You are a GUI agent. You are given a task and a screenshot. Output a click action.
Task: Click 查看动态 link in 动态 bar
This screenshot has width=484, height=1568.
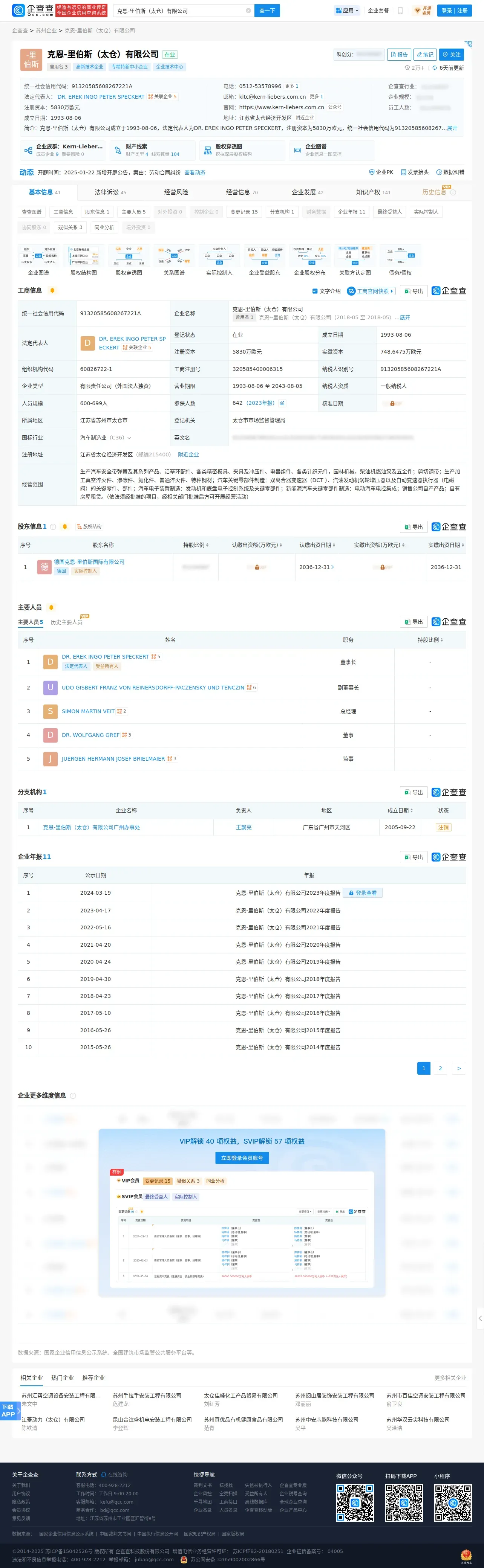[195, 173]
